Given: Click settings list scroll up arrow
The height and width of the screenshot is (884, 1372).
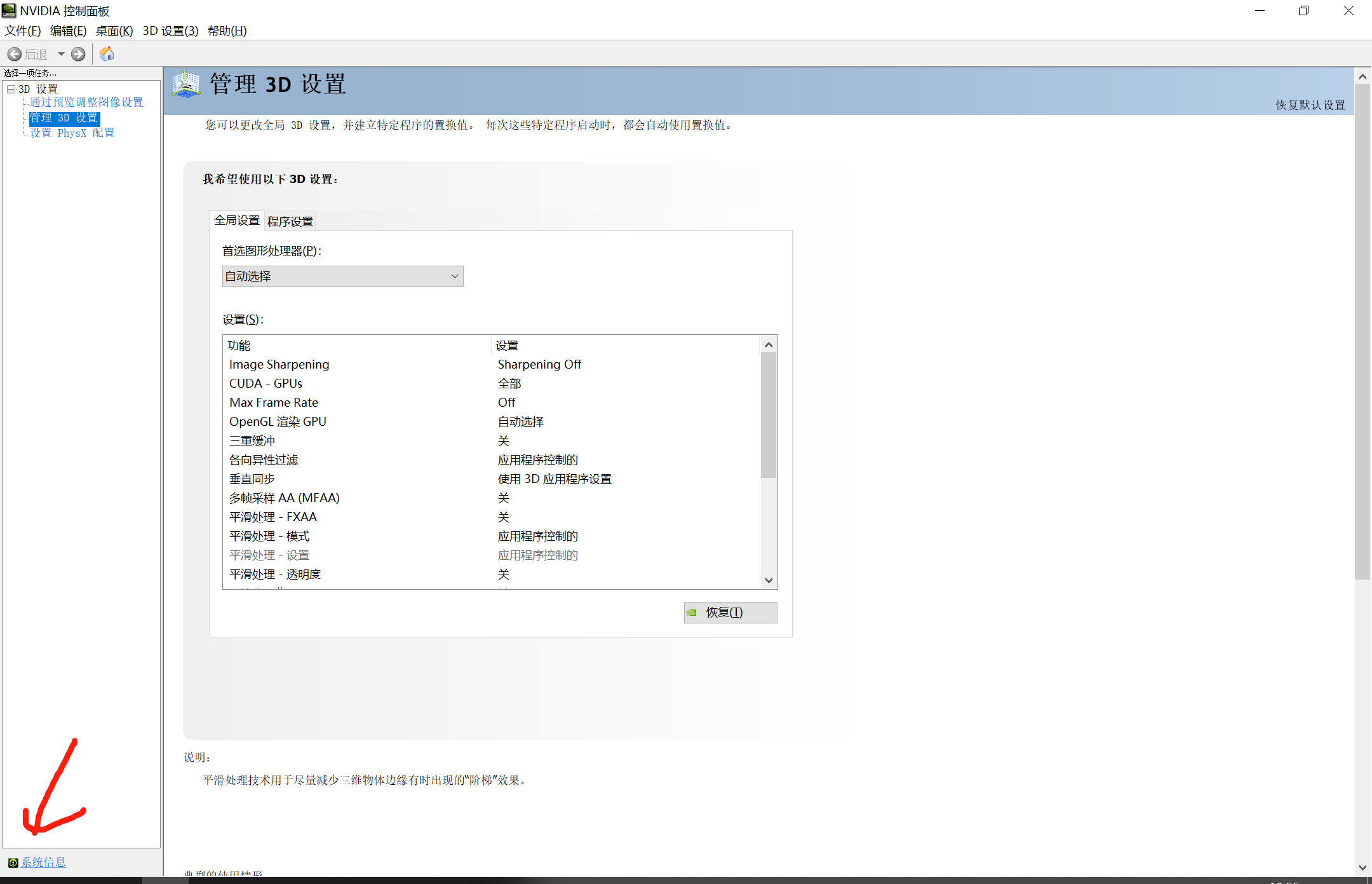Looking at the screenshot, I should [769, 344].
